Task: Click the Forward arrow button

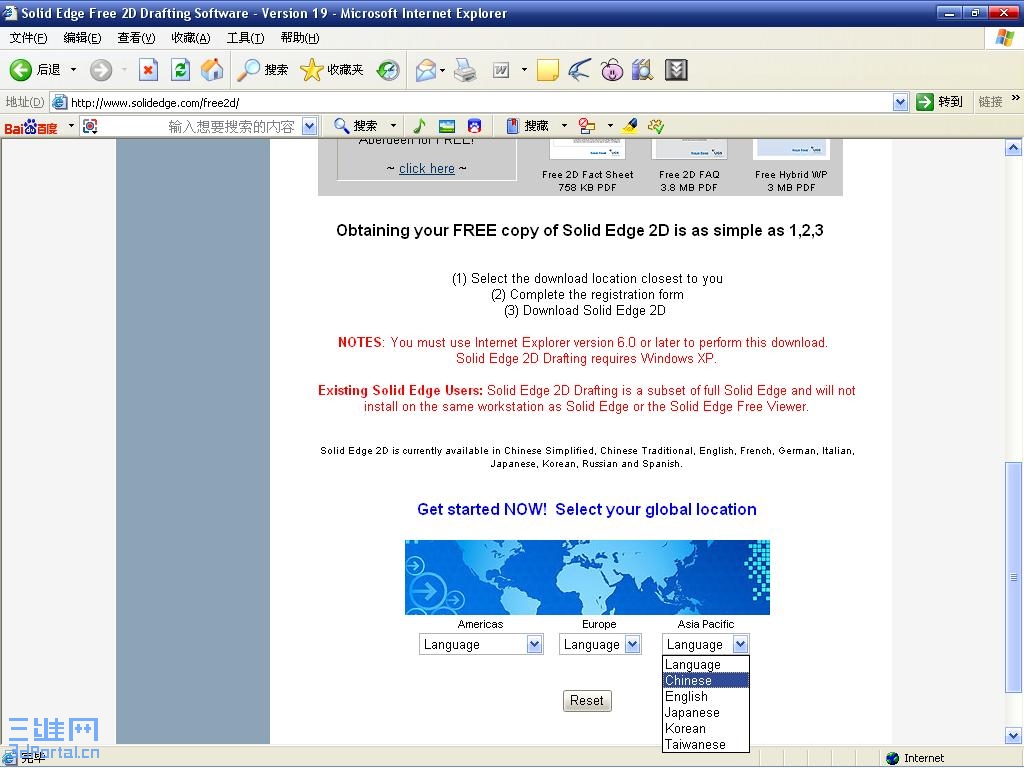Action: 101,70
